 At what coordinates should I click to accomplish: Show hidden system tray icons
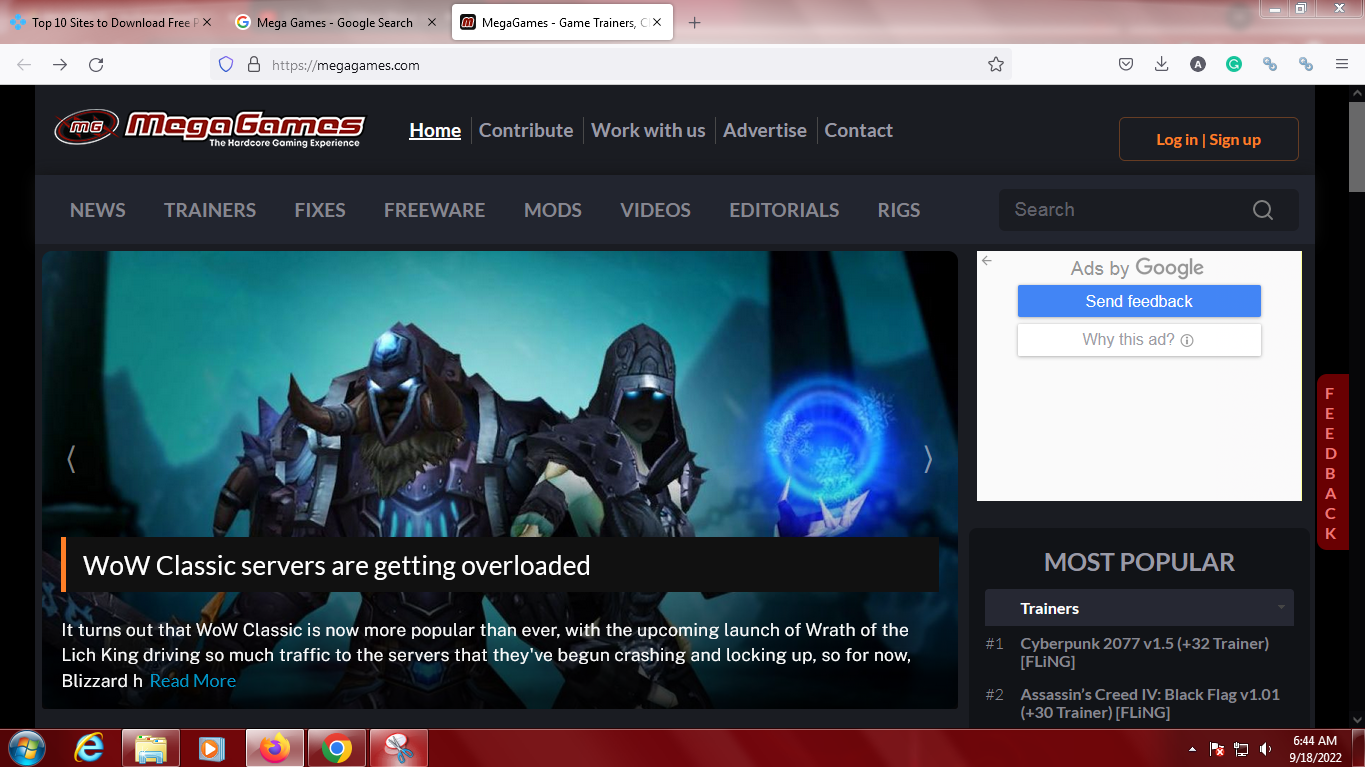pos(1192,749)
